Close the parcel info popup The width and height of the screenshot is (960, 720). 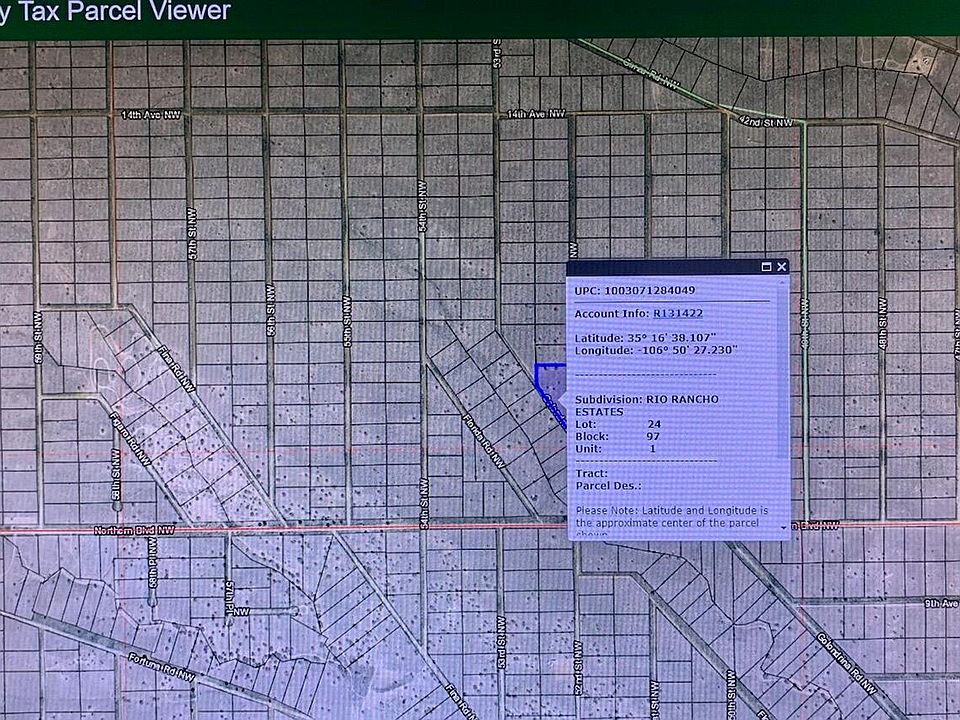[782, 267]
